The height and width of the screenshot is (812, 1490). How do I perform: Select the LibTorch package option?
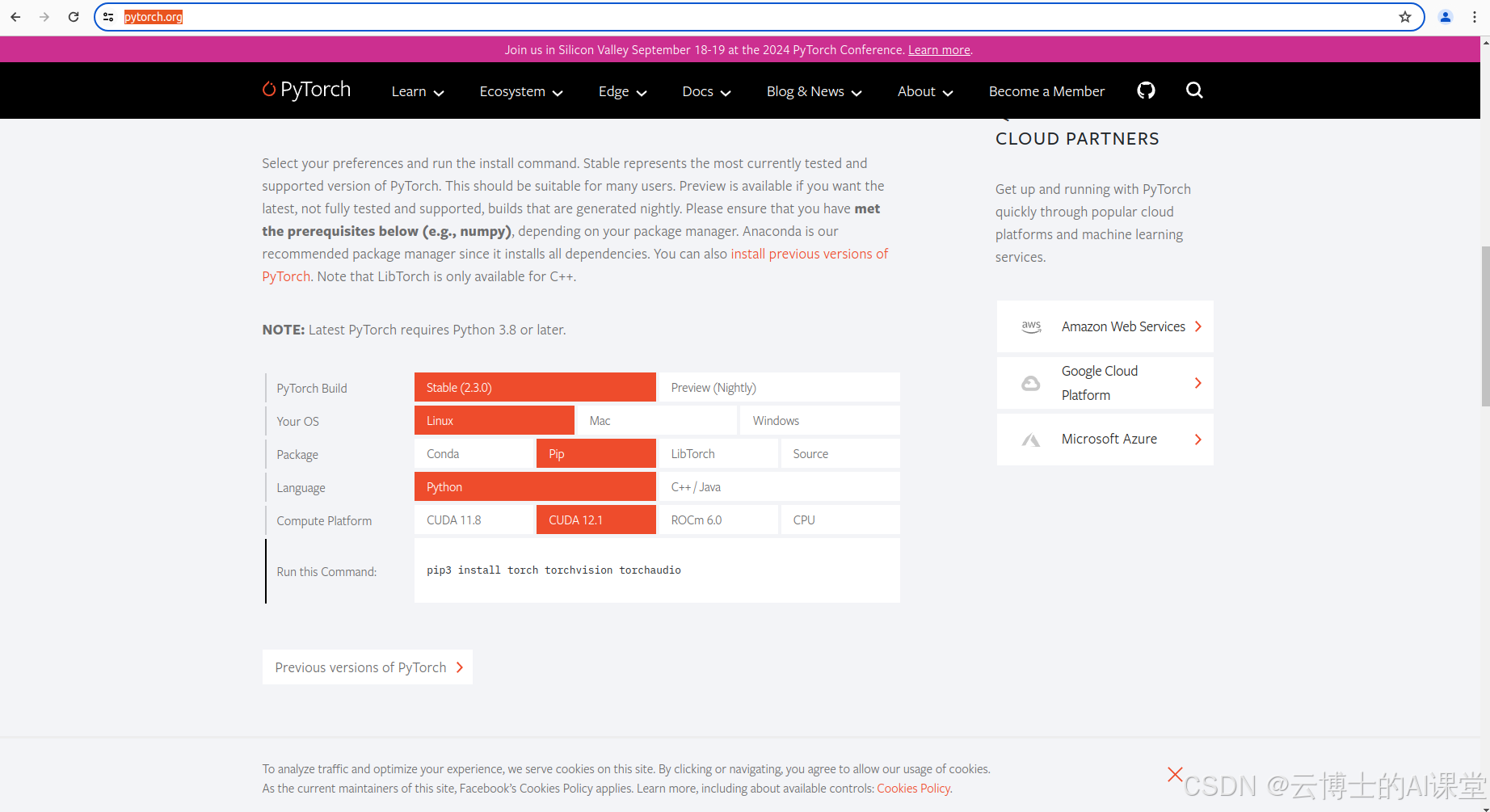(718, 453)
